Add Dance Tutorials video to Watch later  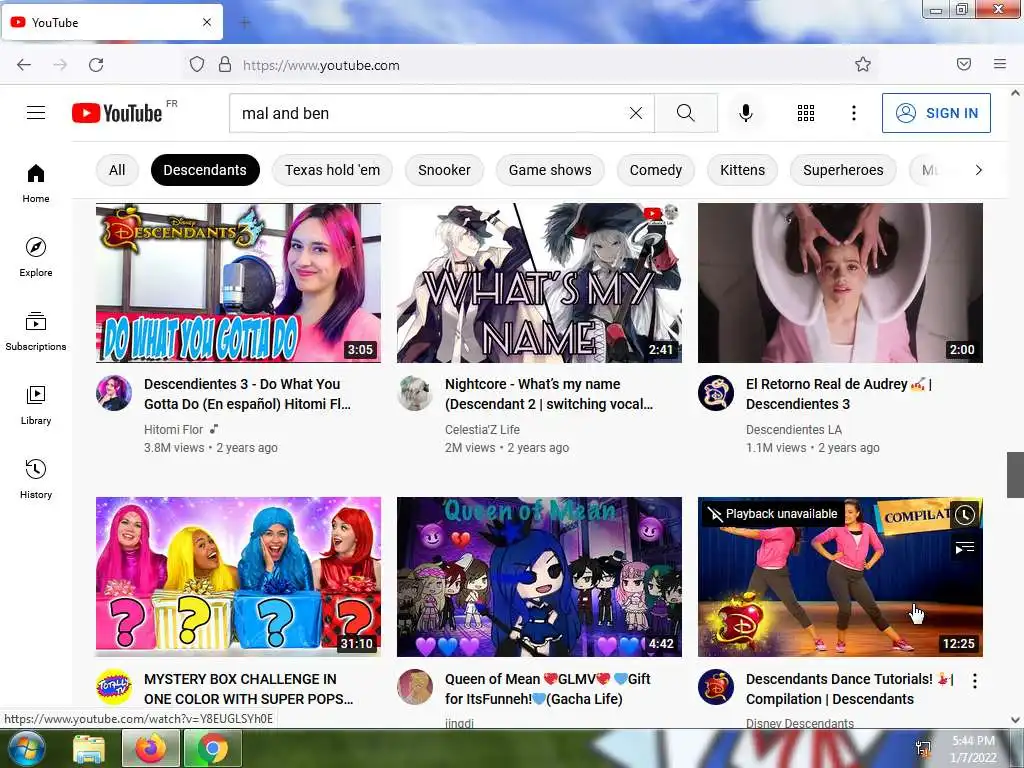click(965, 515)
